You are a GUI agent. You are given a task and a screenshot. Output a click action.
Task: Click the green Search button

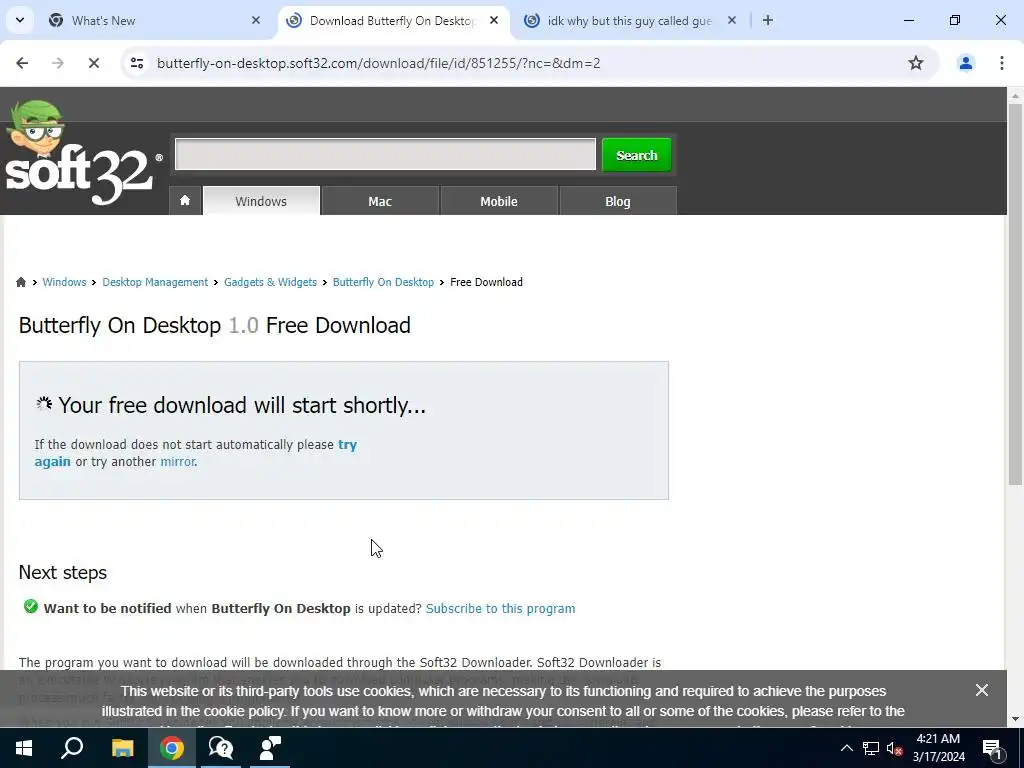(637, 155)
